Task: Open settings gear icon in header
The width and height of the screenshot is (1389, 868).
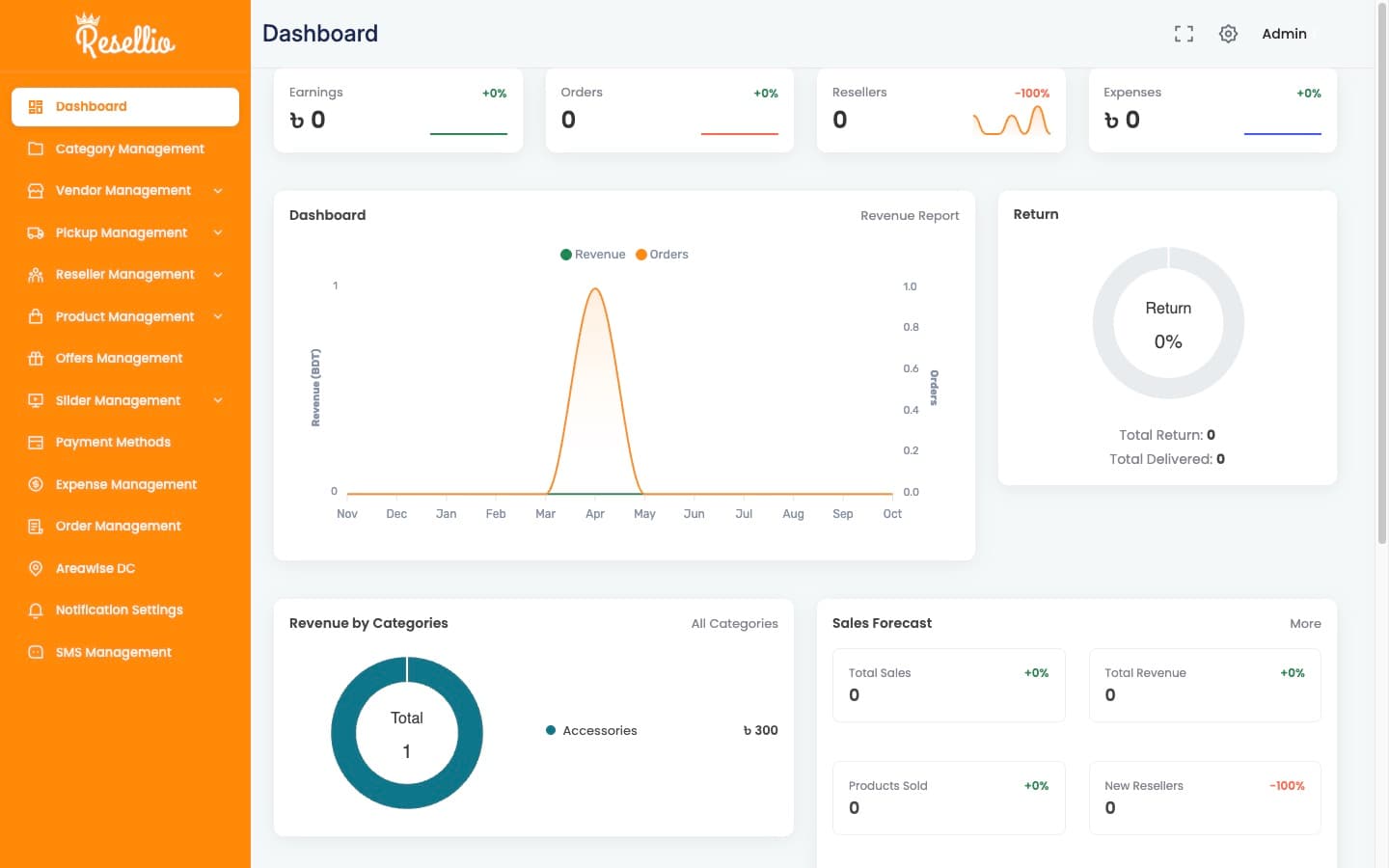Action: (x=1228, y=34)
